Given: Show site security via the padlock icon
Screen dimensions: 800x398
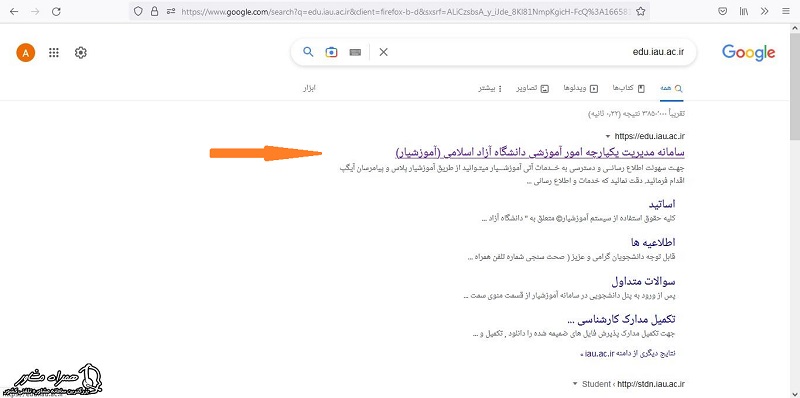Looking at the screenshot, I should coord(154,11).
